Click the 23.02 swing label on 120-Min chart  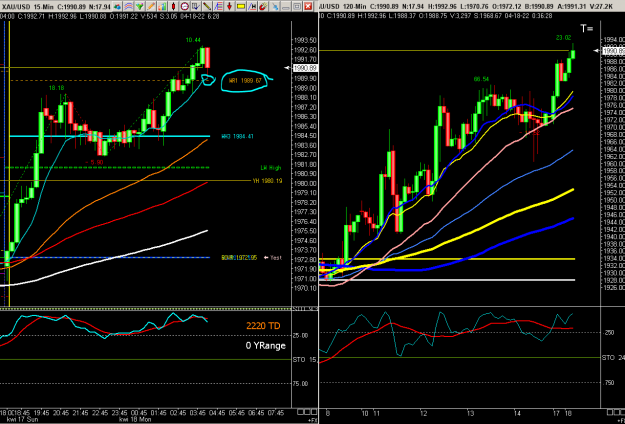pos(564,38)
